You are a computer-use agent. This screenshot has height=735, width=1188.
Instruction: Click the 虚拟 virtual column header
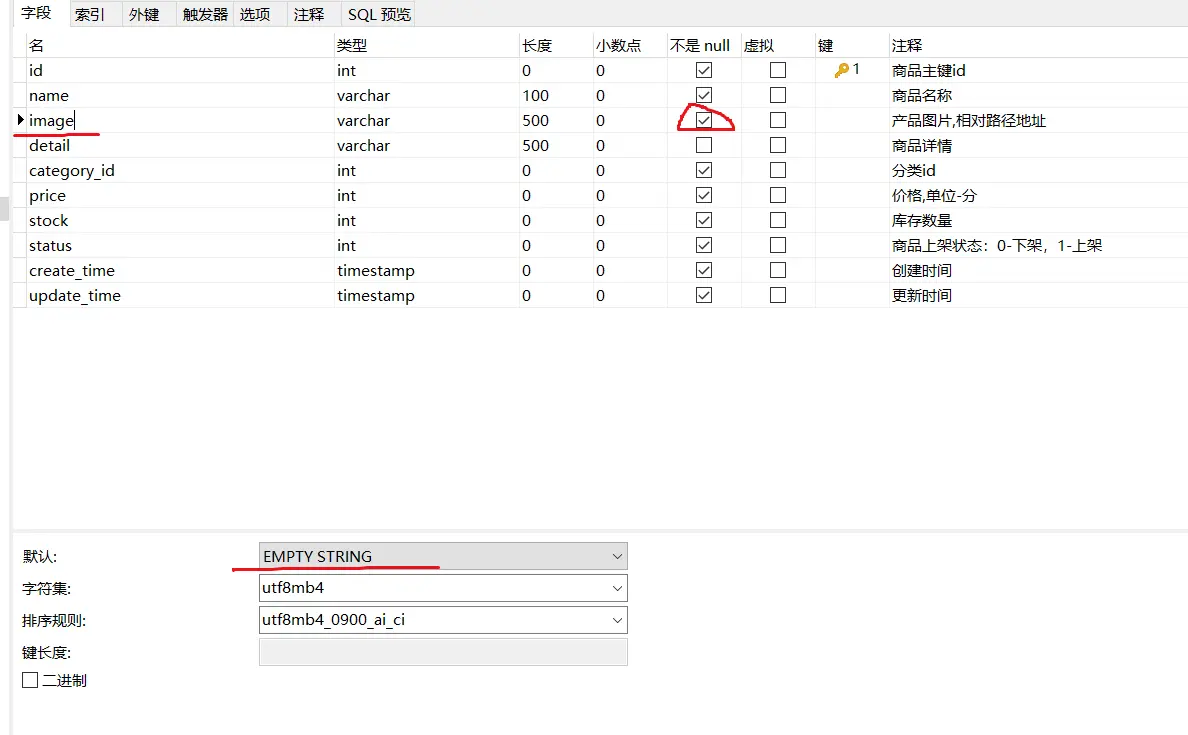click(x=777, y=45)
